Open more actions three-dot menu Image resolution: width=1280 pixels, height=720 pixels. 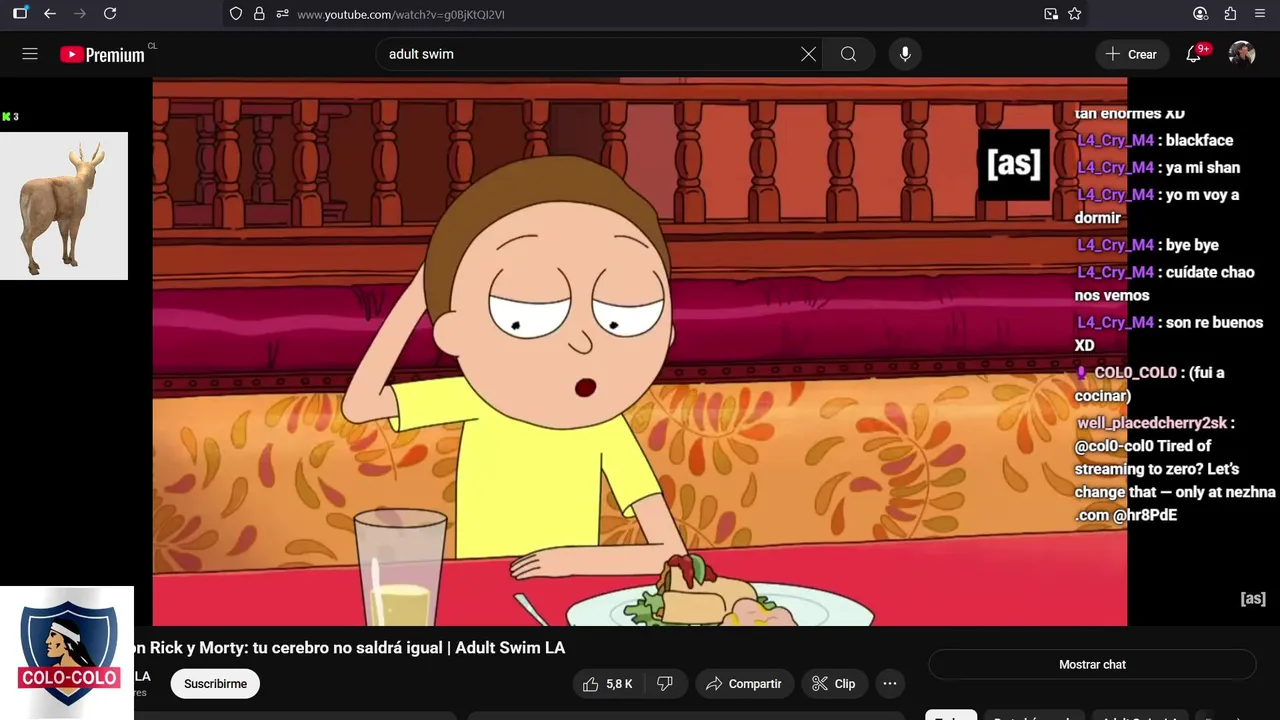tap(890, 684)
